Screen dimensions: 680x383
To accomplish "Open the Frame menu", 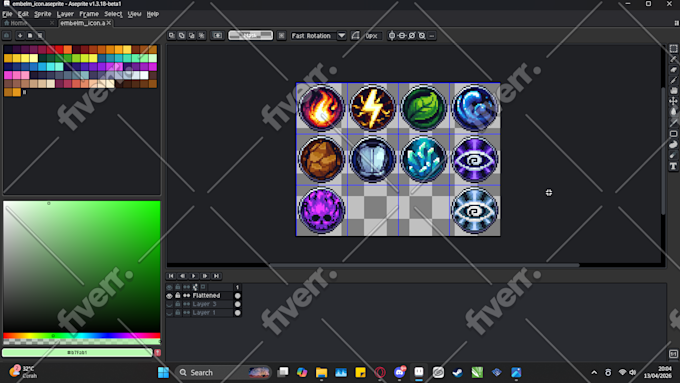I will tap(89, 14).
